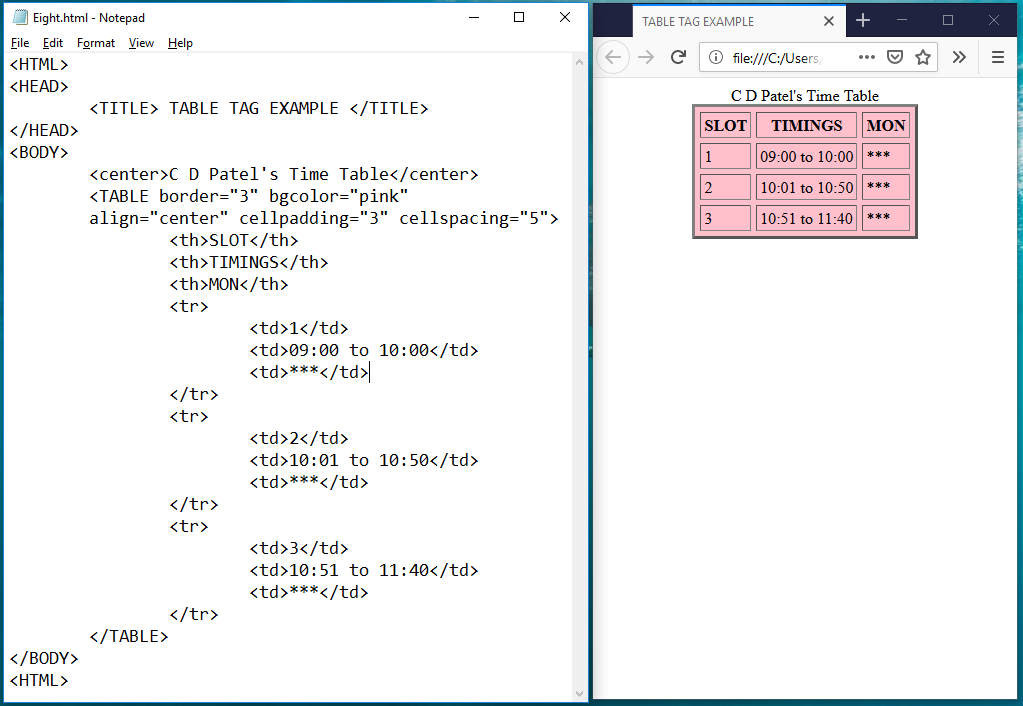Click inside the Firefox address bar
This screenshot has height=706, width=1023.
[790, 57]
